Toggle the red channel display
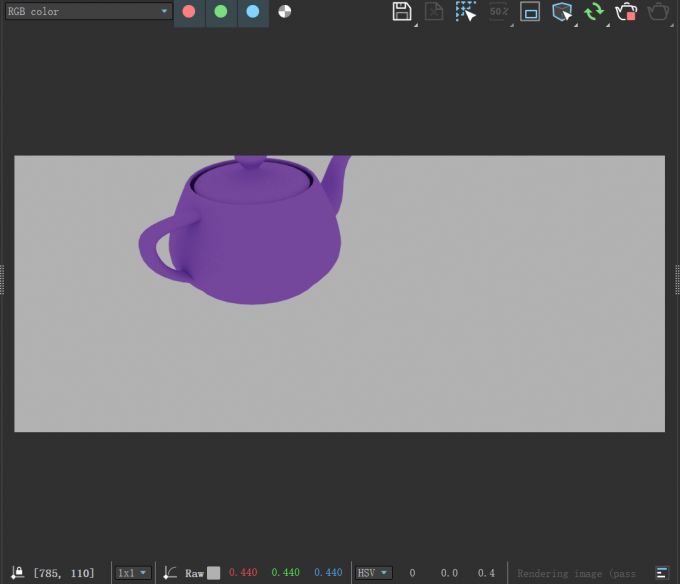Image resolution: width=680 pixels, height=584 pixels. pos(189,12)
